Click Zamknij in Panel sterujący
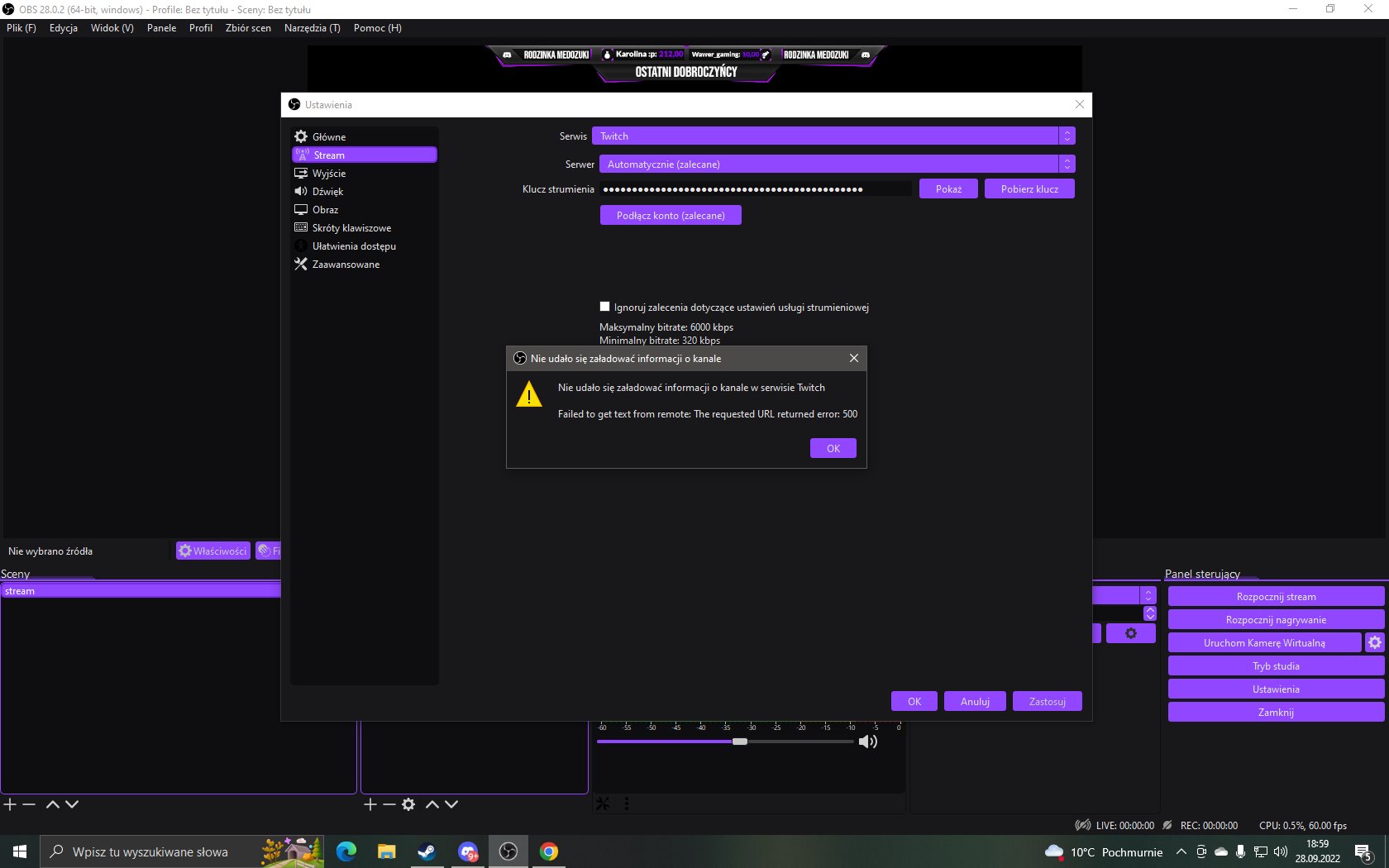This screenshot has width=1389, height=868. tap(1276, 712)
